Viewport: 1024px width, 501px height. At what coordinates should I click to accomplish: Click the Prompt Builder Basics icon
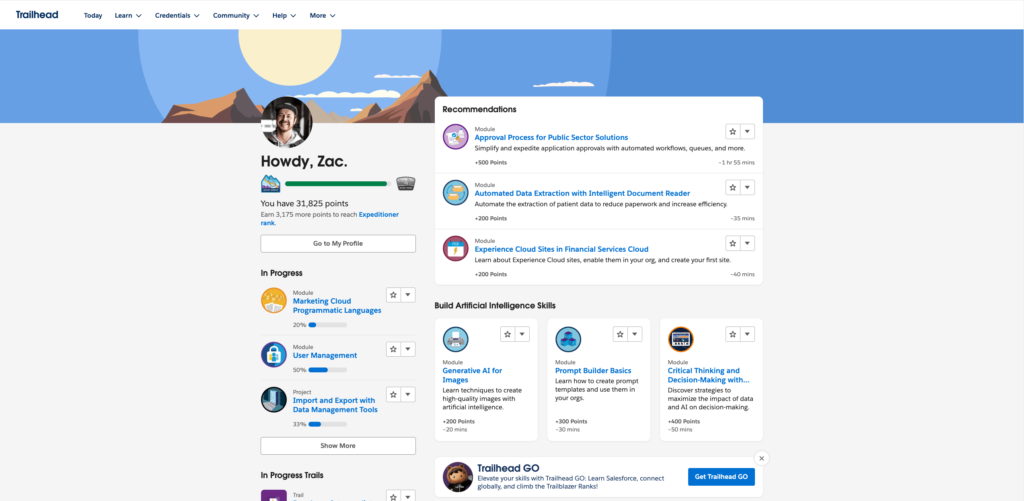coord(568,340)
